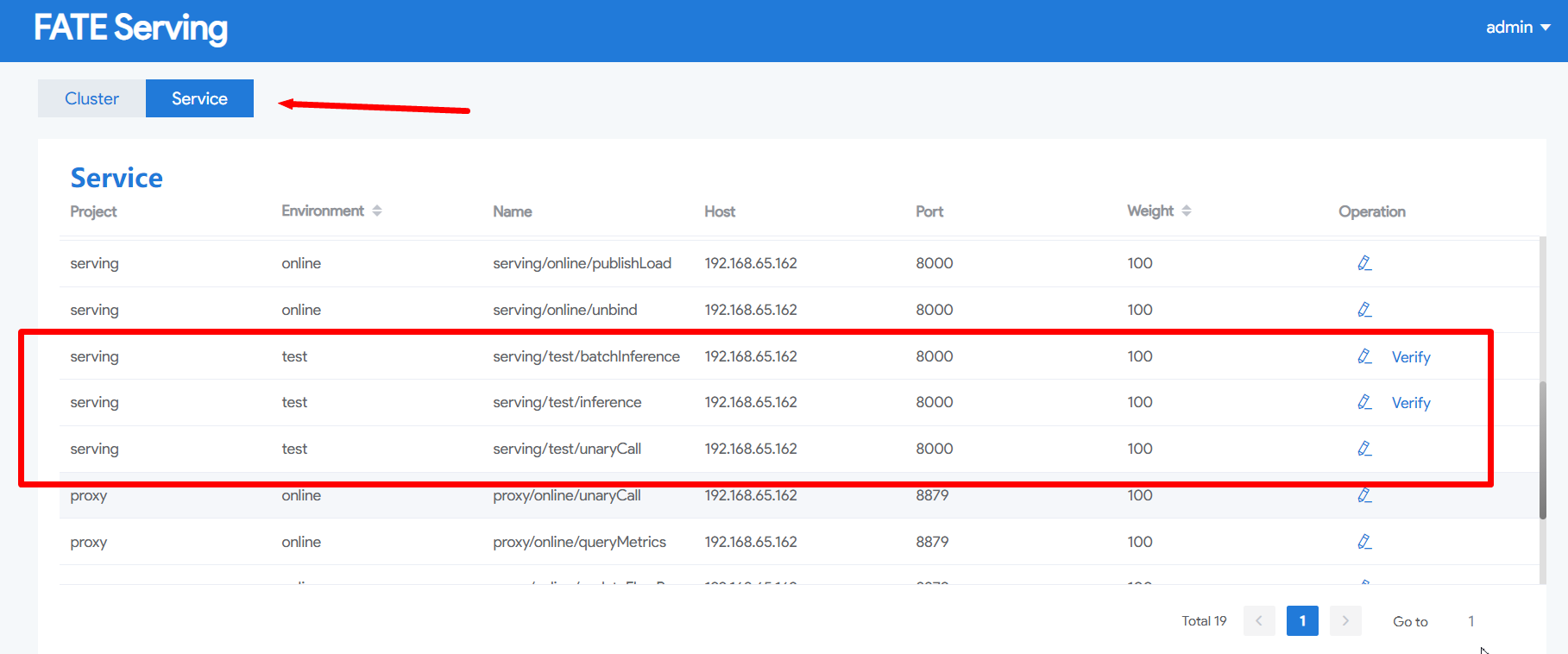Click the Port column header

point(929,211)
